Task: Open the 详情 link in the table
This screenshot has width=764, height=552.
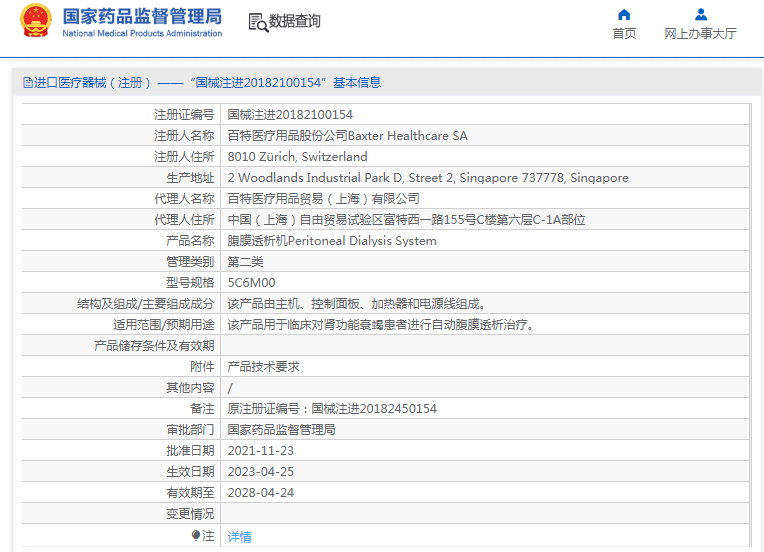Action: (x=240, y=537)
